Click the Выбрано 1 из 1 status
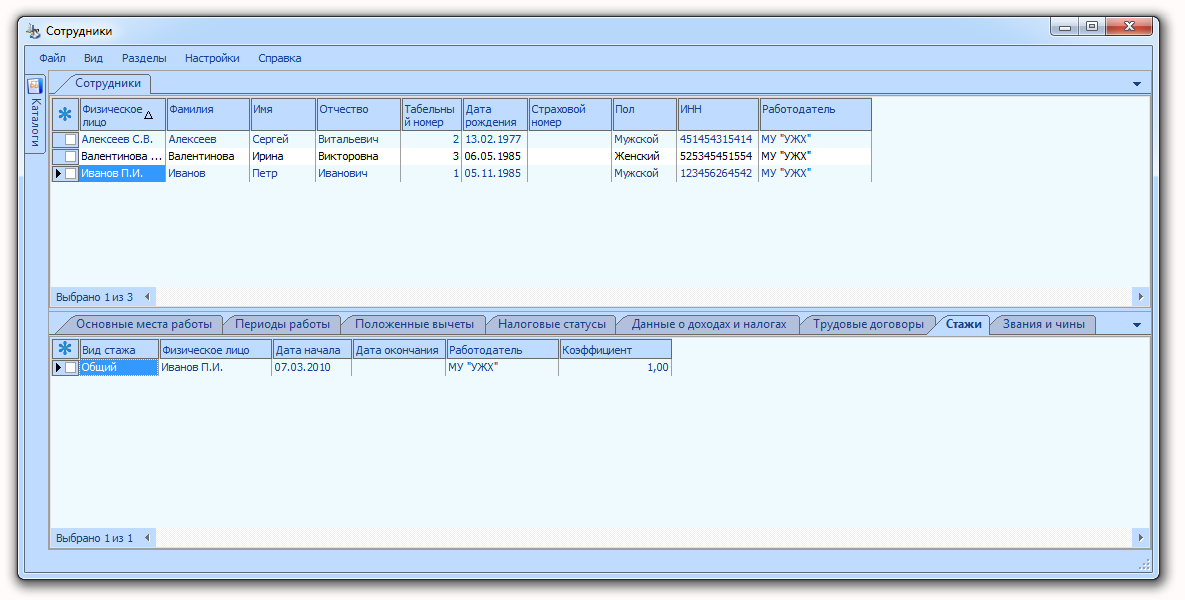The image size is (1185, 600). (94, 538)
